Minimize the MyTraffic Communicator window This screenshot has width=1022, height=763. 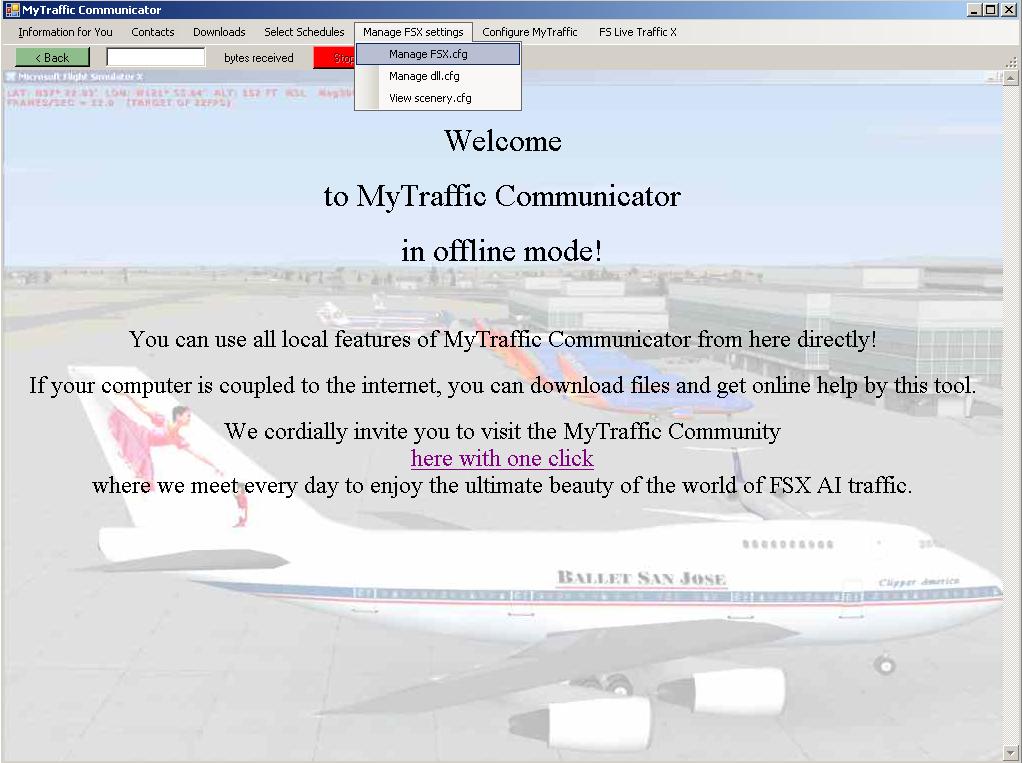pyautogui.click(x=974, y=10)
